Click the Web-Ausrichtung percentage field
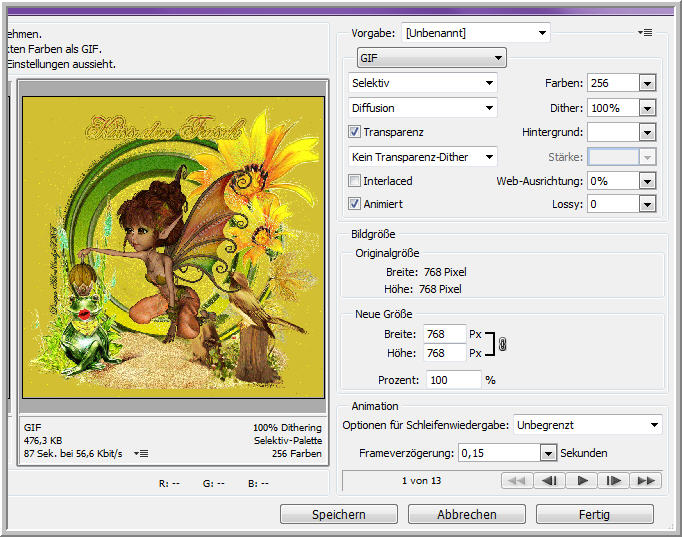The image size is (682, 537). [613, 181]
